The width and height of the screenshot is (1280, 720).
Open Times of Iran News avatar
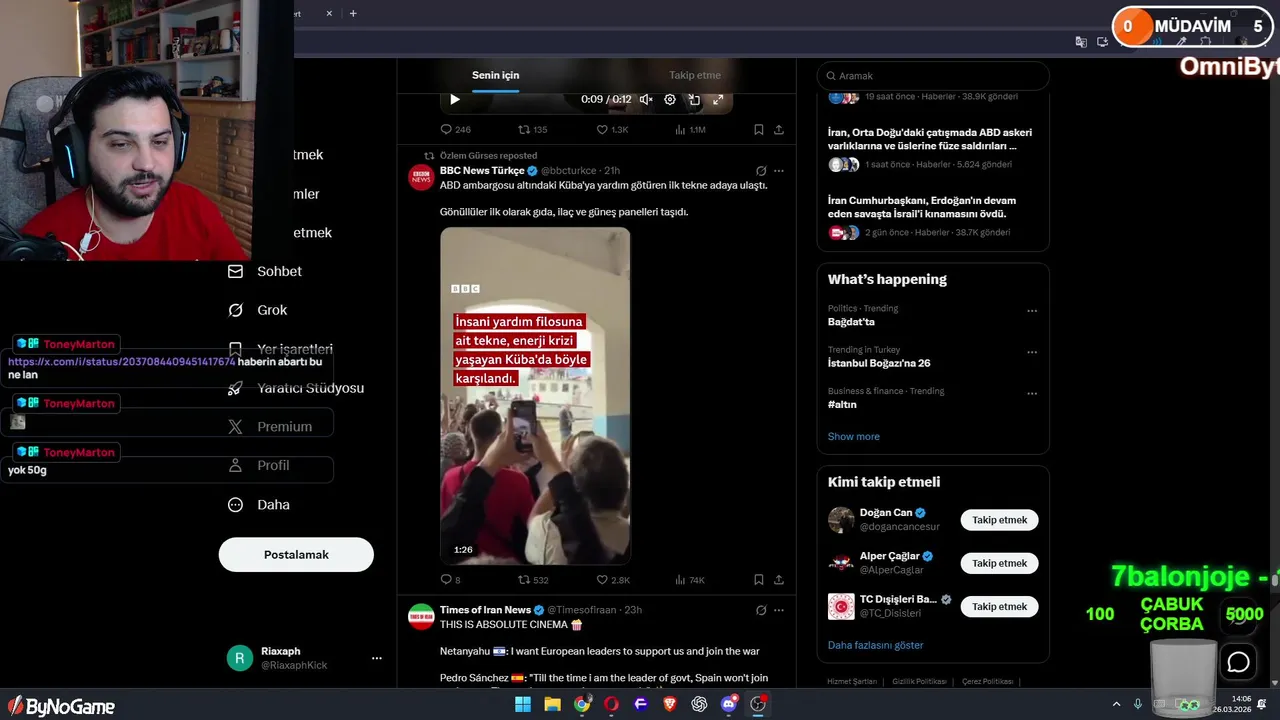[x=421, y=616]
